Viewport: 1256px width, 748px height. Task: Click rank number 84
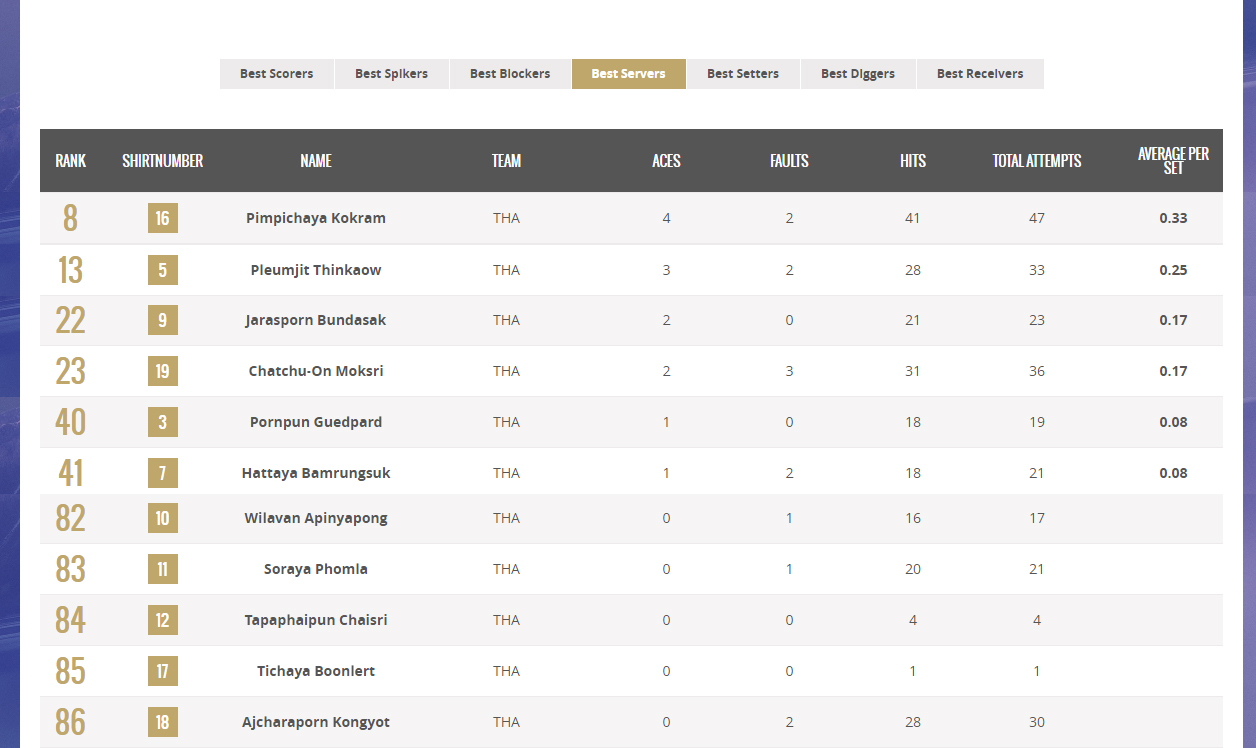(x=70, y=620)
